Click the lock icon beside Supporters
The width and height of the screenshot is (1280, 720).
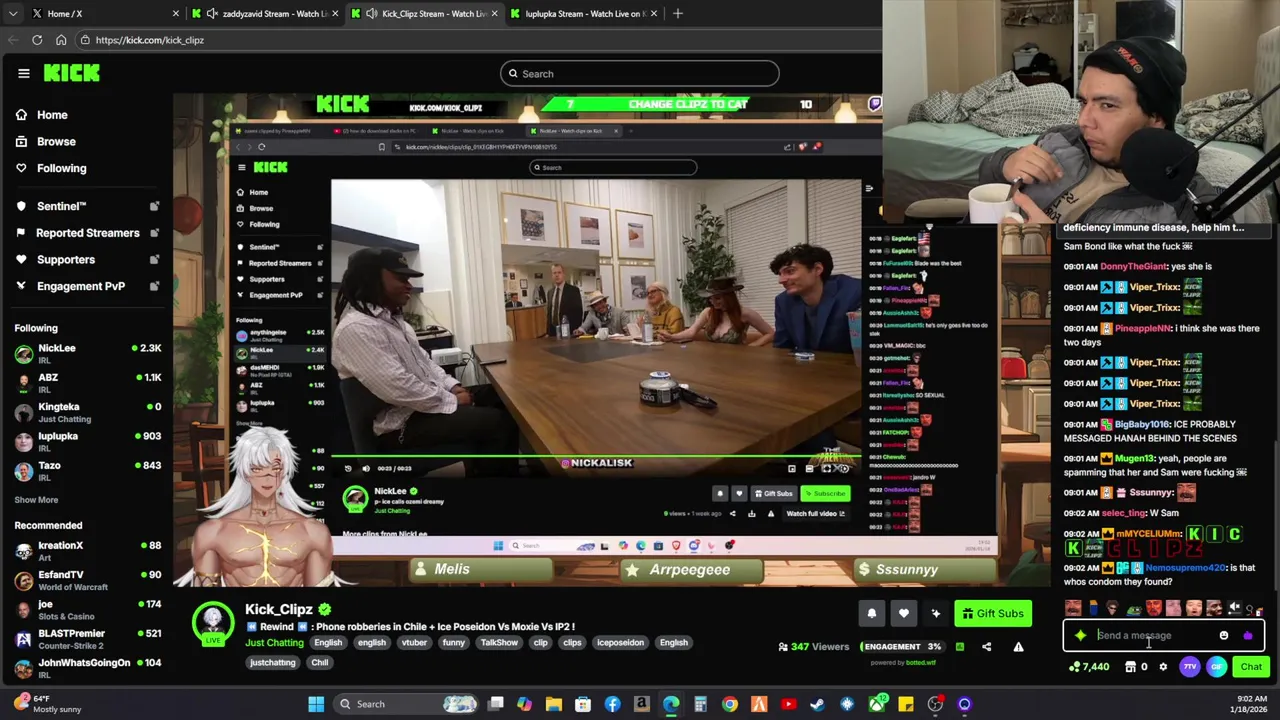154,259
